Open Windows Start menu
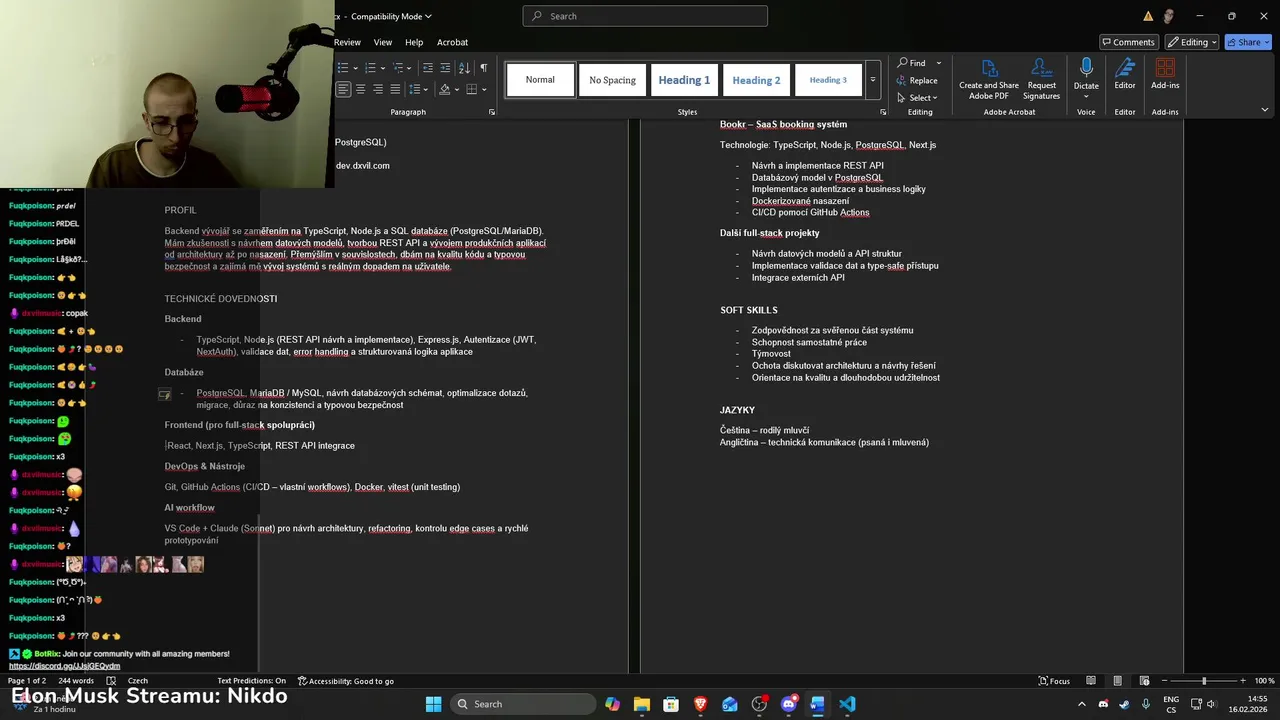This screenshot has height=720, width=1280. click(x=433, y=704)
